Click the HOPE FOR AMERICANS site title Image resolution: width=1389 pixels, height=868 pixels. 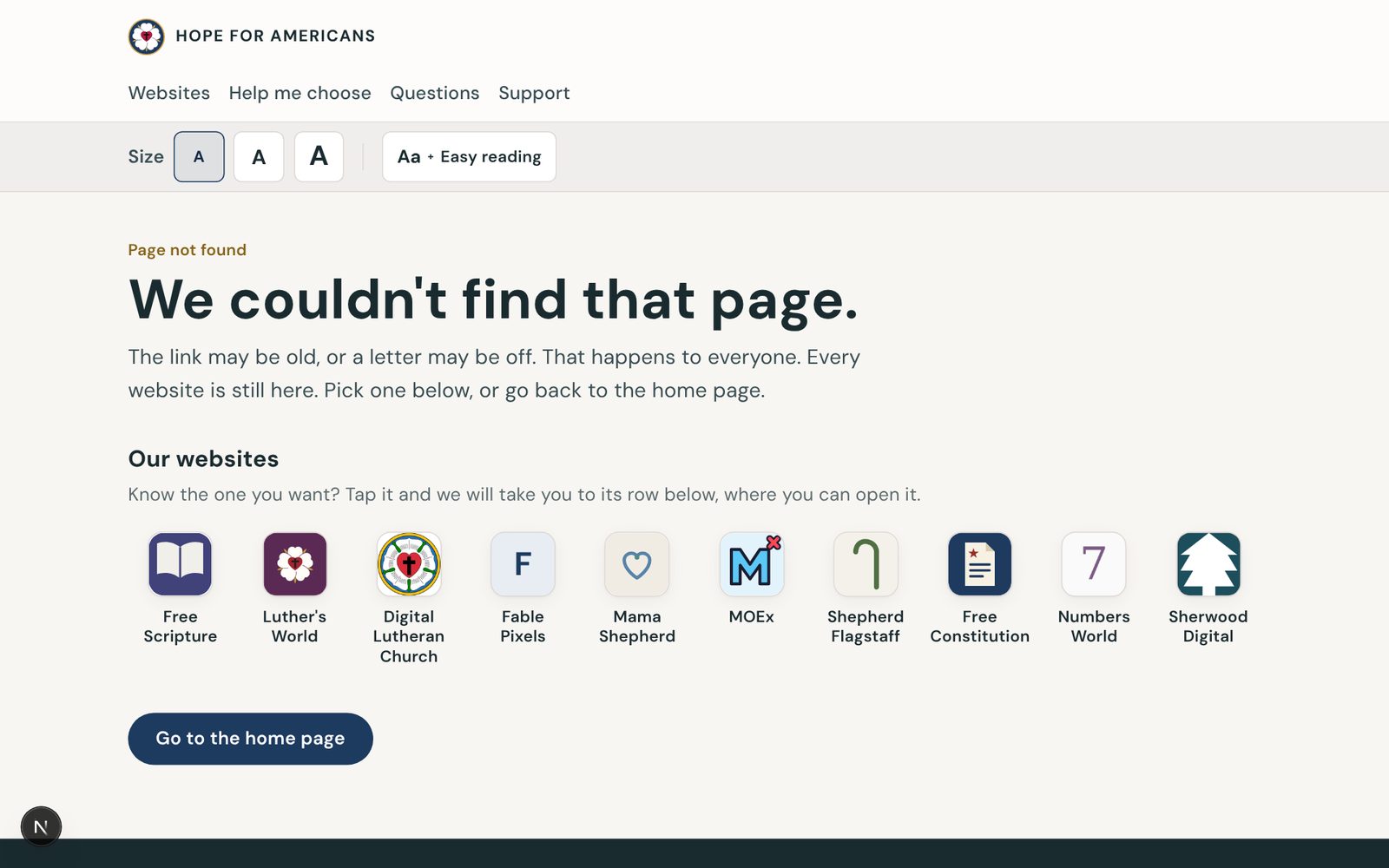click(x=275, y=36)
